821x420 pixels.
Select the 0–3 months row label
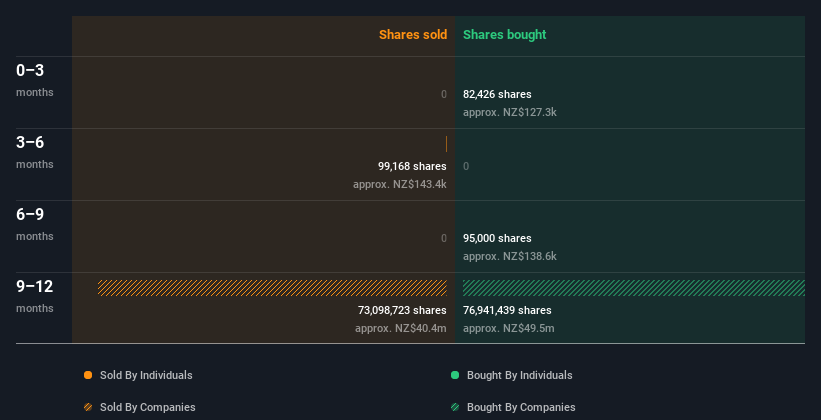pyautogui.click(x=35, y=80)
